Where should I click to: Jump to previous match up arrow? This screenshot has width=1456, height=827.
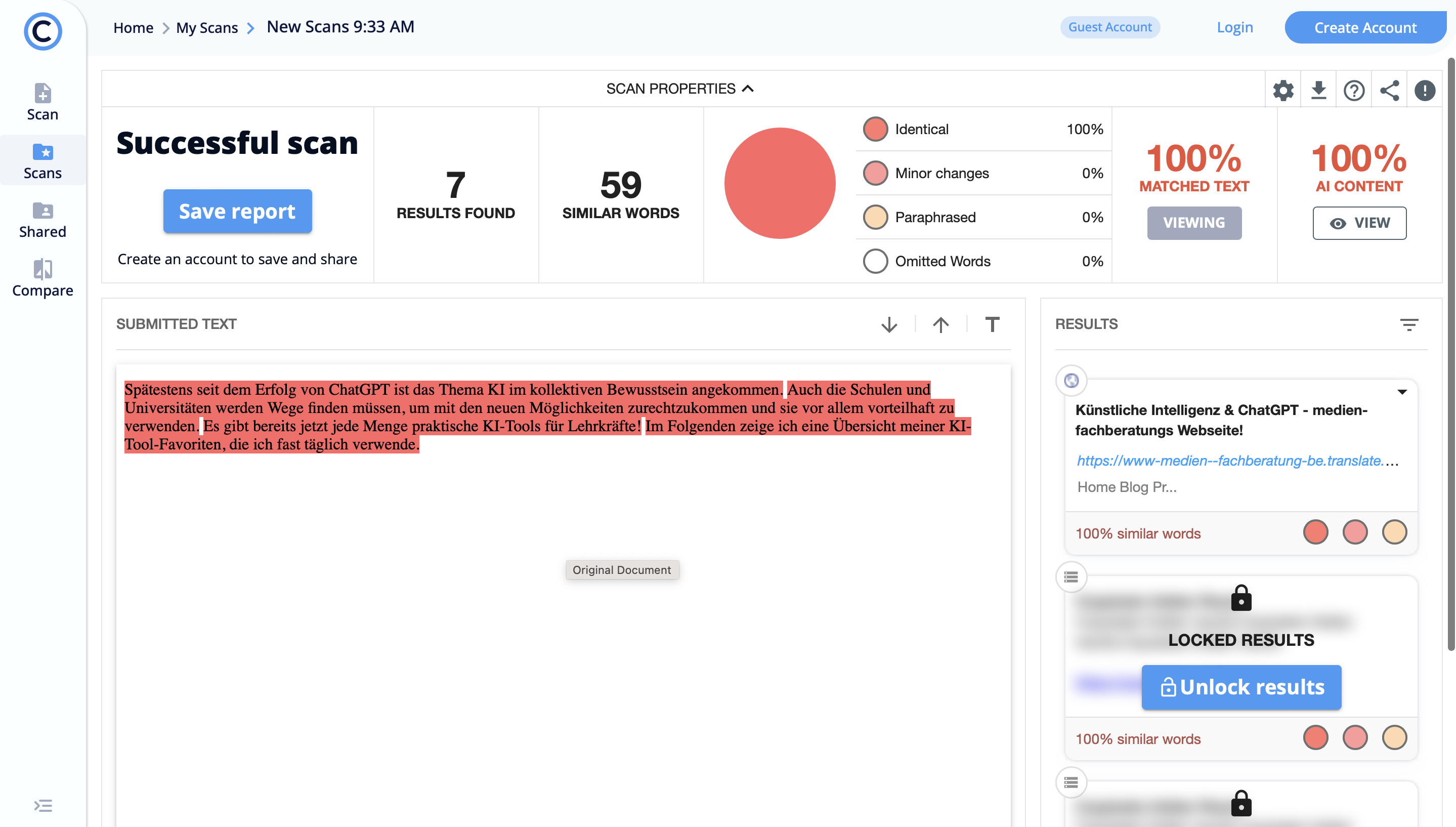point(940,324)
